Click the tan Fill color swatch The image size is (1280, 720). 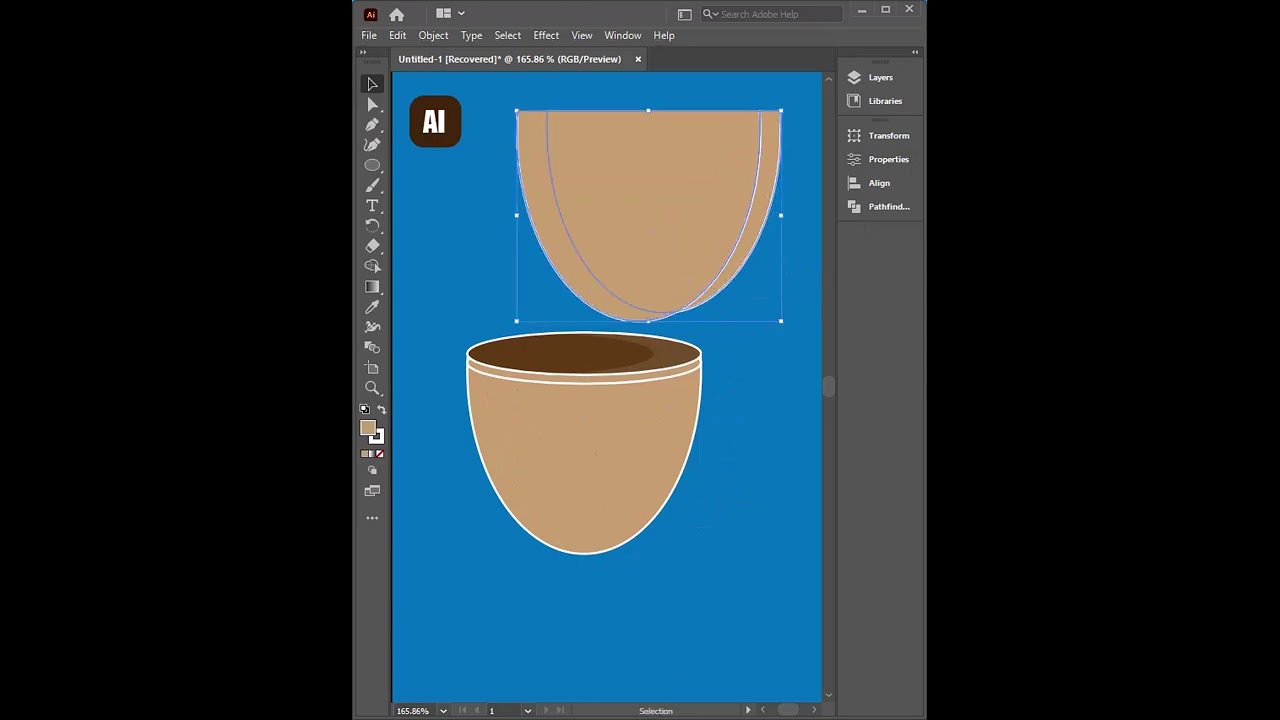368,428
